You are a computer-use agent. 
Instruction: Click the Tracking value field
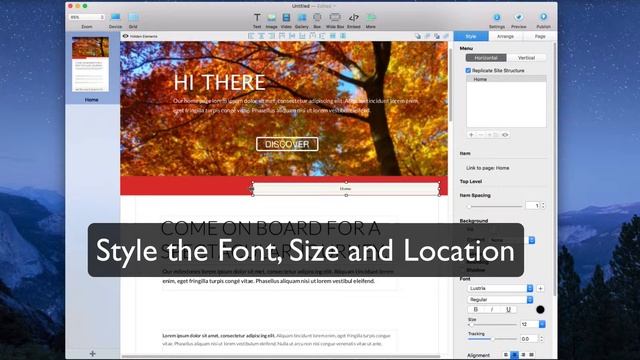click(x=529, y=339)
